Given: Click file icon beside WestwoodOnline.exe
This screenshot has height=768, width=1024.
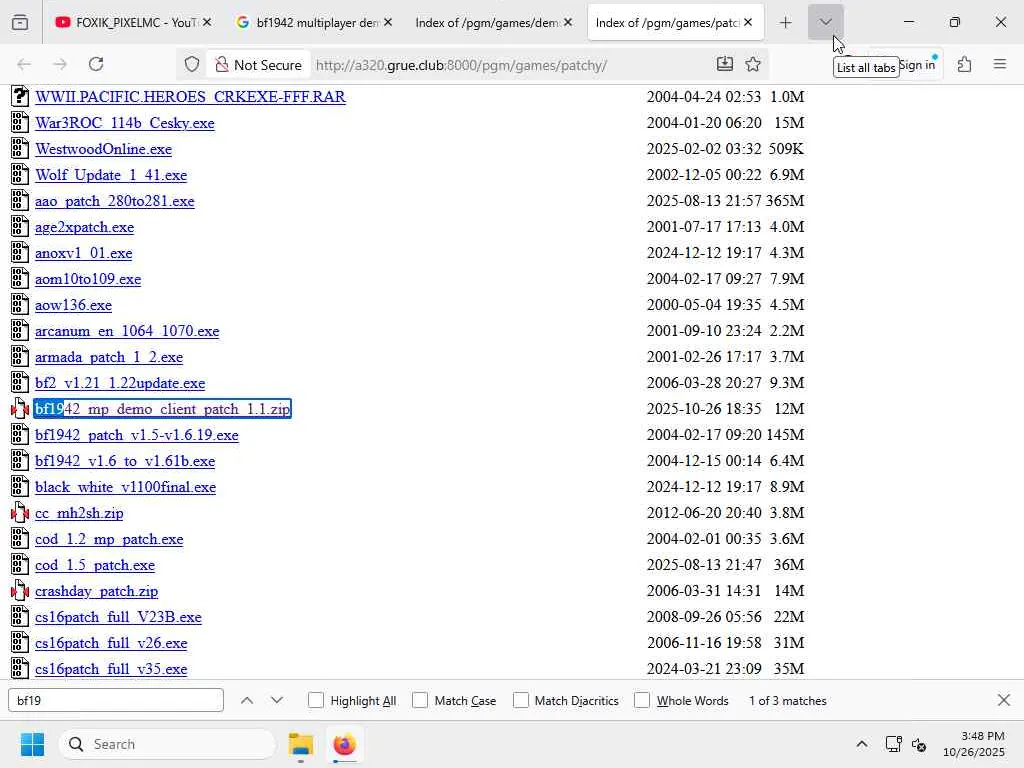Looking at the screenshot, I should 20,149.
